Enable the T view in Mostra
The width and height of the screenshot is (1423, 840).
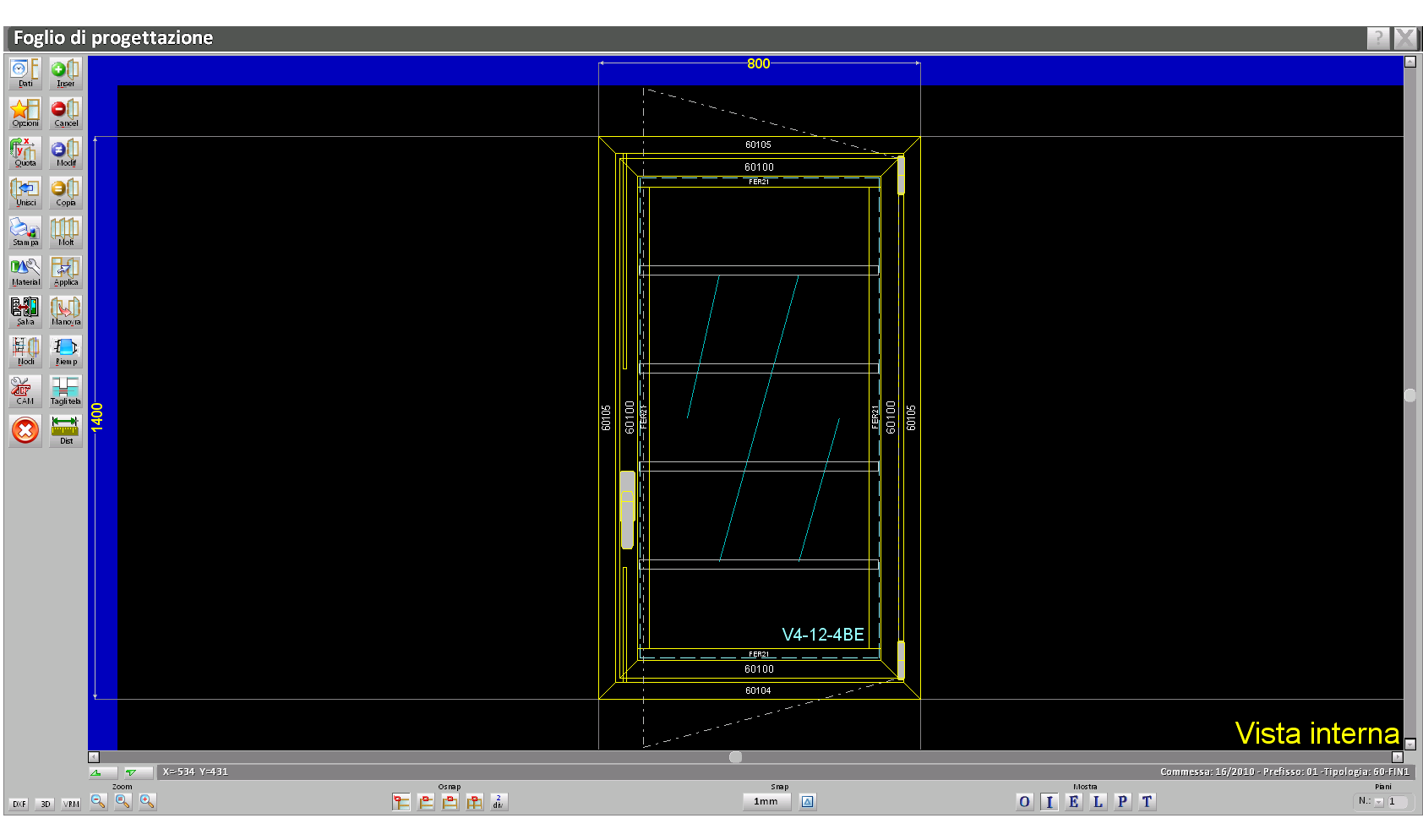(x=1147, y=802)
